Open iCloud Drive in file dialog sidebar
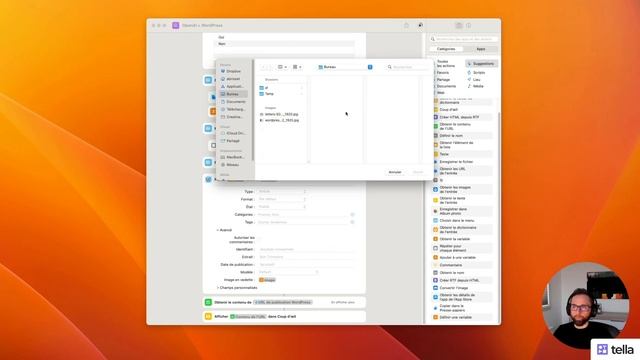The image size is (640, 360). [233, 133]
